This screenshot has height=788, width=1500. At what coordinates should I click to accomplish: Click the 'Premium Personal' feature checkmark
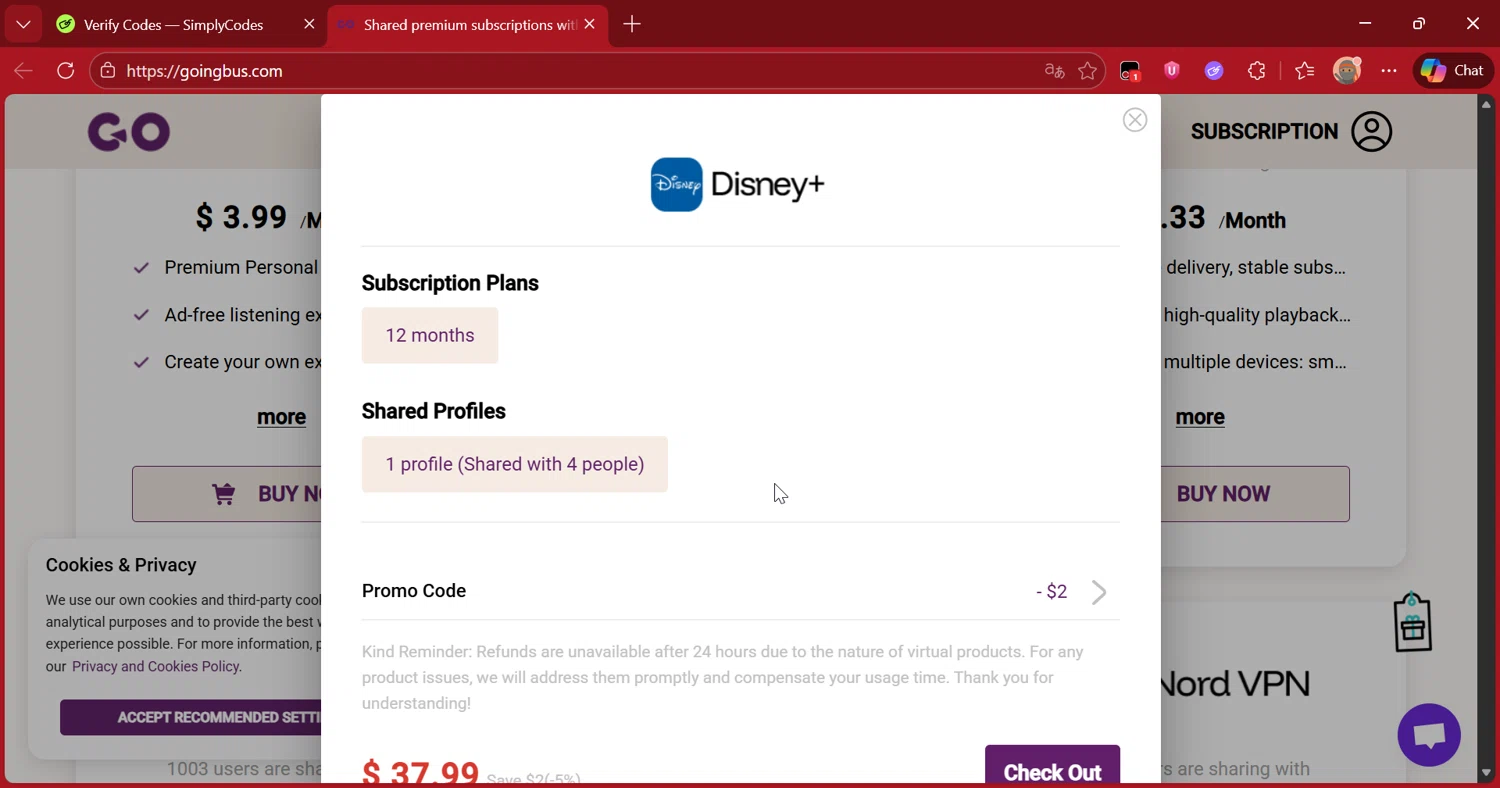(x=141, y=268)
